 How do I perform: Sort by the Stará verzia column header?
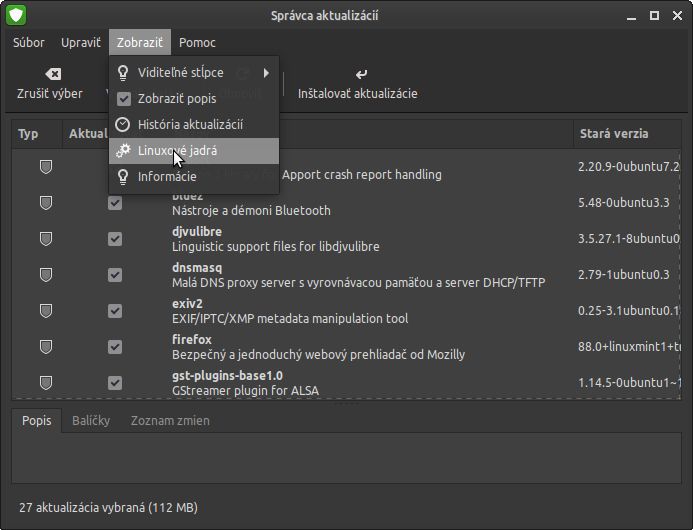(614, 133)
